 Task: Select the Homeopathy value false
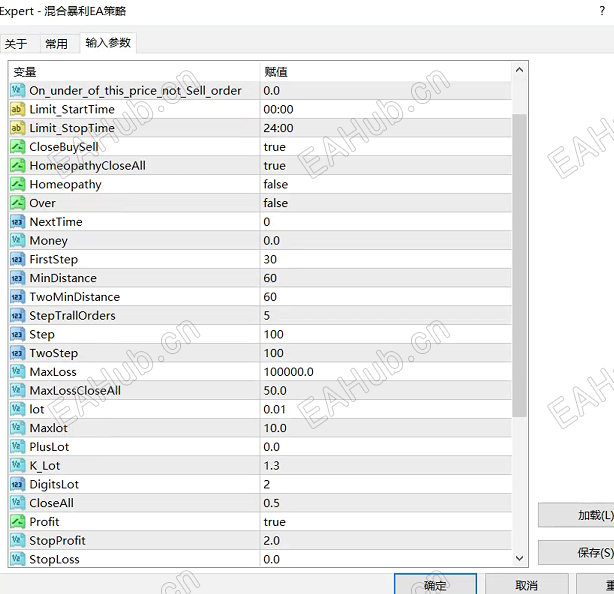click(x=276, y=184)
